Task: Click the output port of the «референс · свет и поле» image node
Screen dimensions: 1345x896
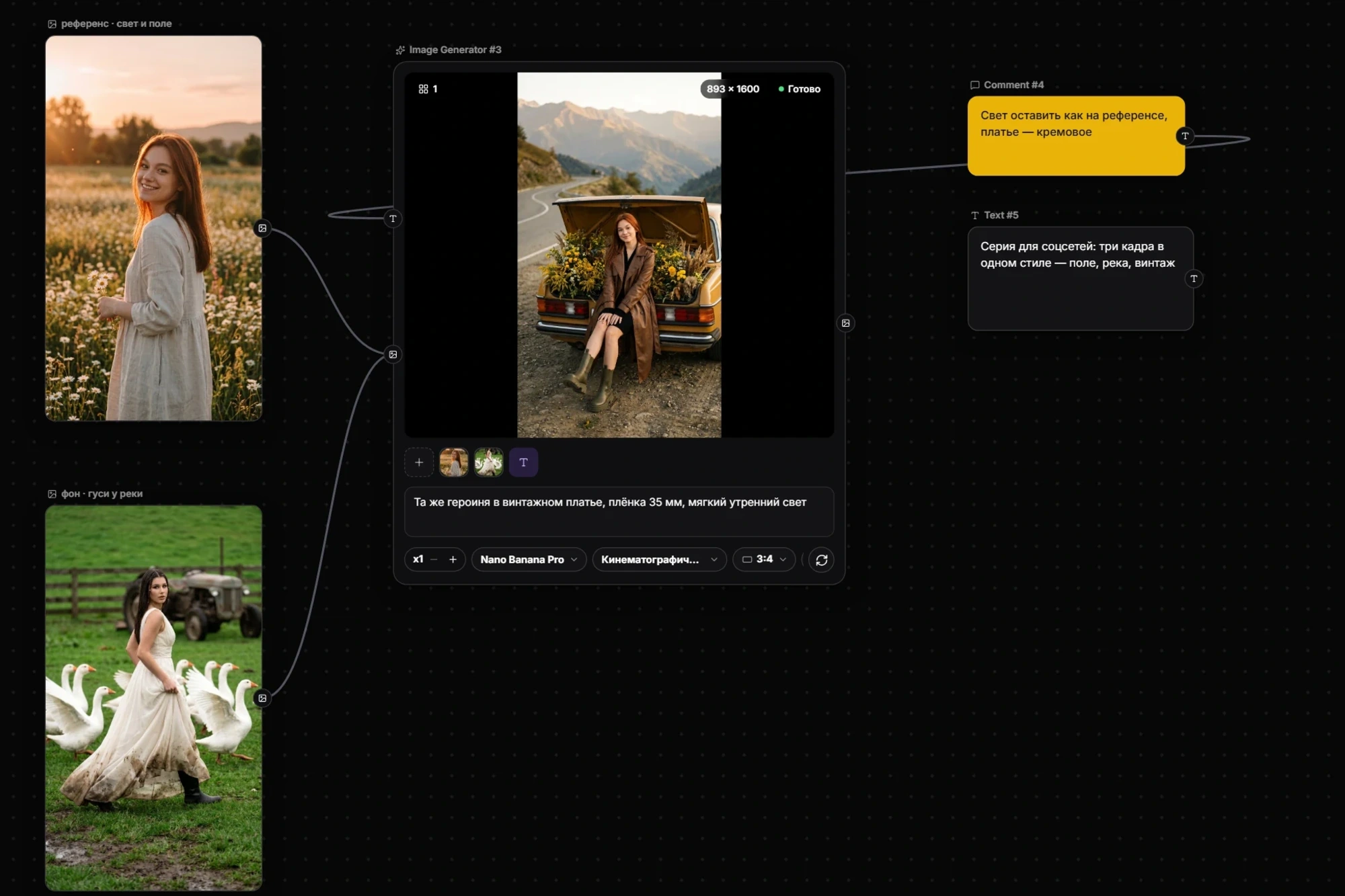Action: pyautogui.click(x=262, y=229)
